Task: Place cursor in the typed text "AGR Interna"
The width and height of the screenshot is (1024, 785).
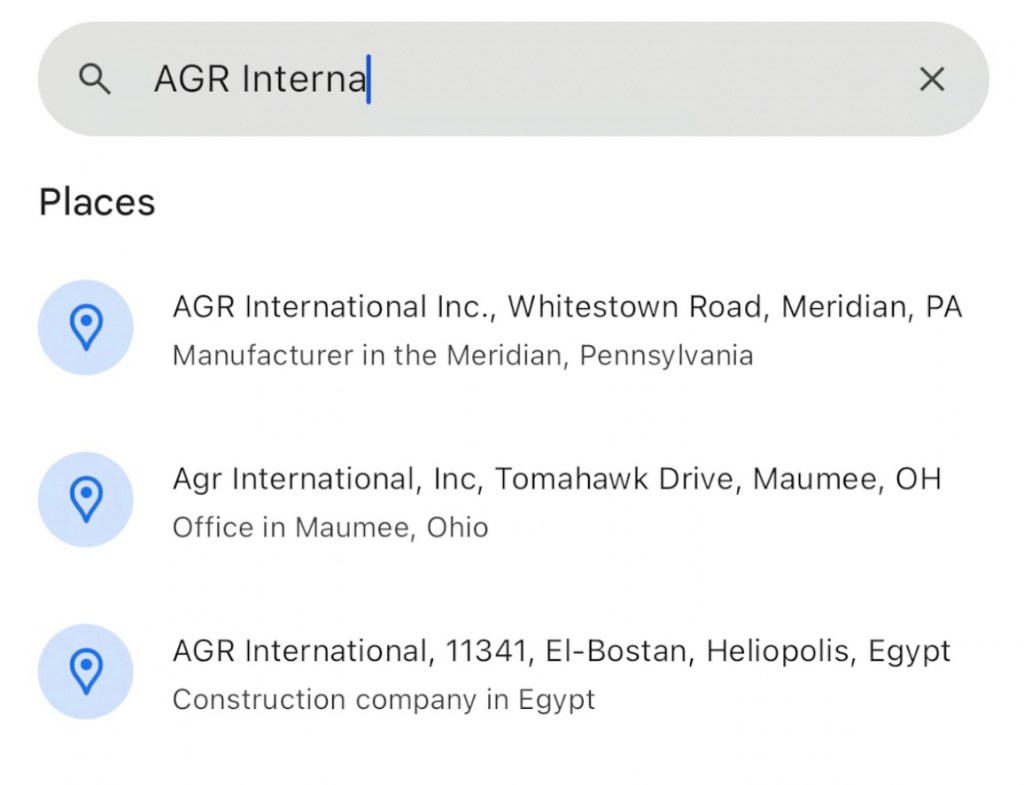Action: click(x=260, y=79)
